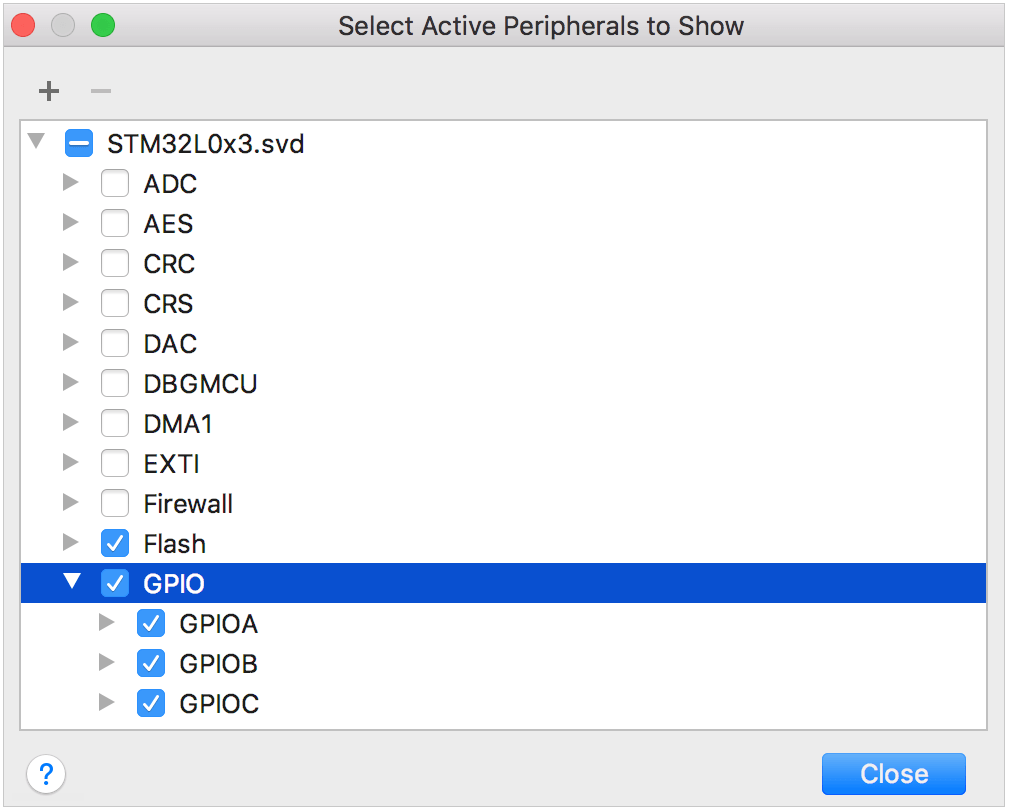Enable the ADC checkbox
Screen dimensions: 1009x812
115,183
